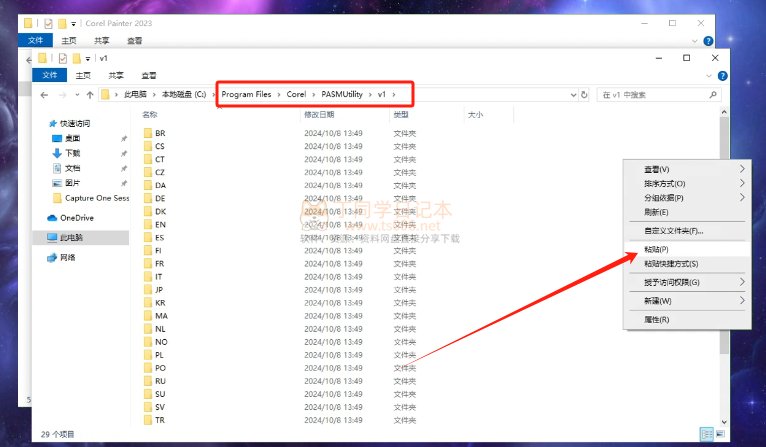This screenshot has width=766, height=447.
Task: Click the back navigation arrow
Action: point(46,94)
